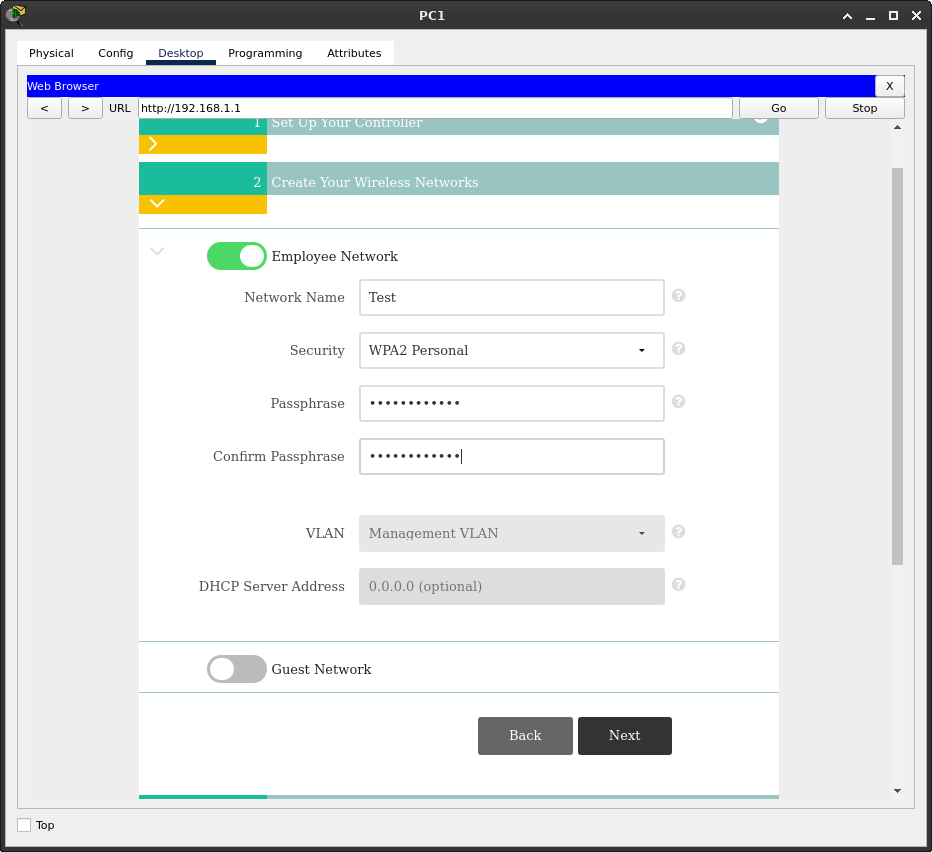The image size is (932, 852).
Task: Click help icon beside Security dropdown
Action: 678,349
